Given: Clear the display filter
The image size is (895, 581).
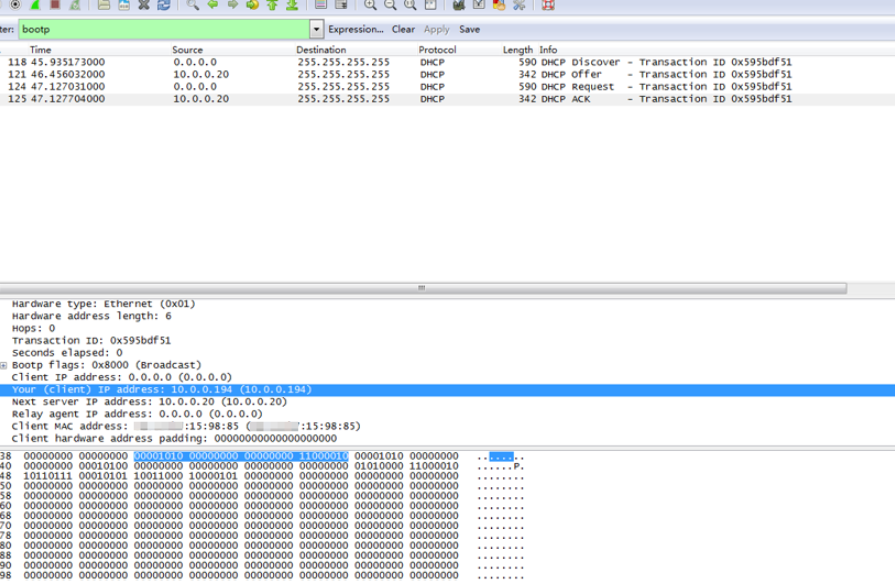Looking at the screenshot, I should (403, 29).
